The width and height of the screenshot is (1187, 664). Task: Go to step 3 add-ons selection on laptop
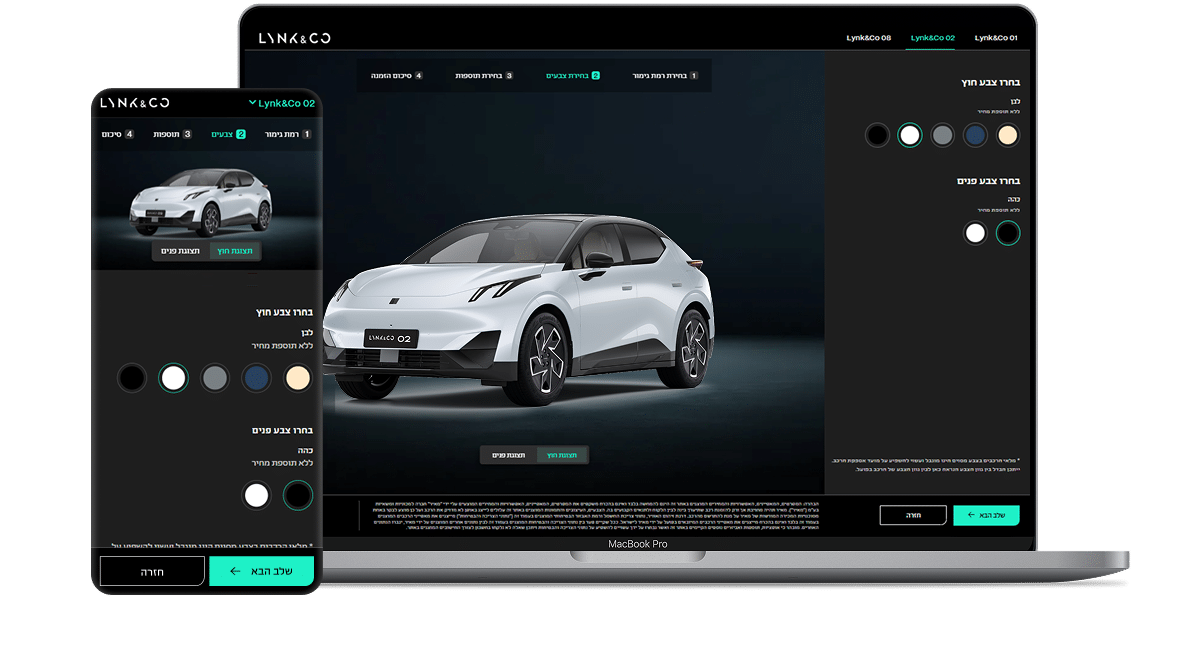click(484, 76)
